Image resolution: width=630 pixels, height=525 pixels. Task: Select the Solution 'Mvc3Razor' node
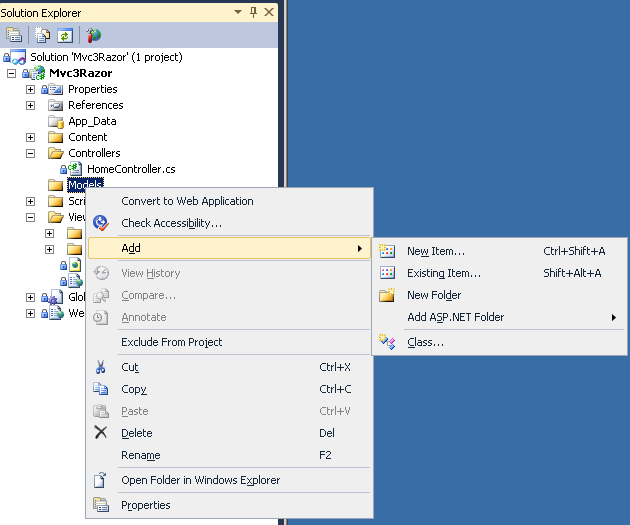point(106,57)
